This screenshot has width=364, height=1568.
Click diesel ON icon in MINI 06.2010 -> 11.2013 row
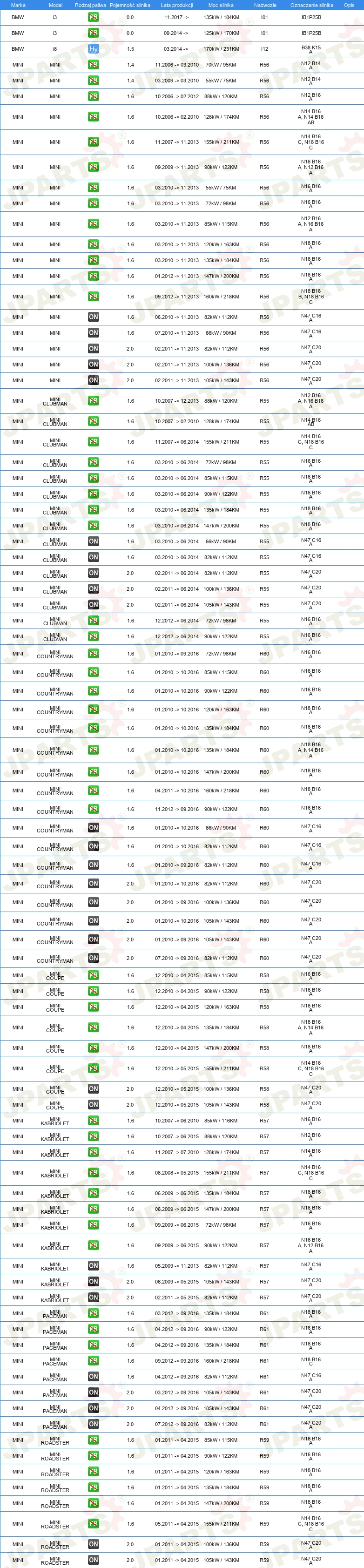[x=93, y=317]
